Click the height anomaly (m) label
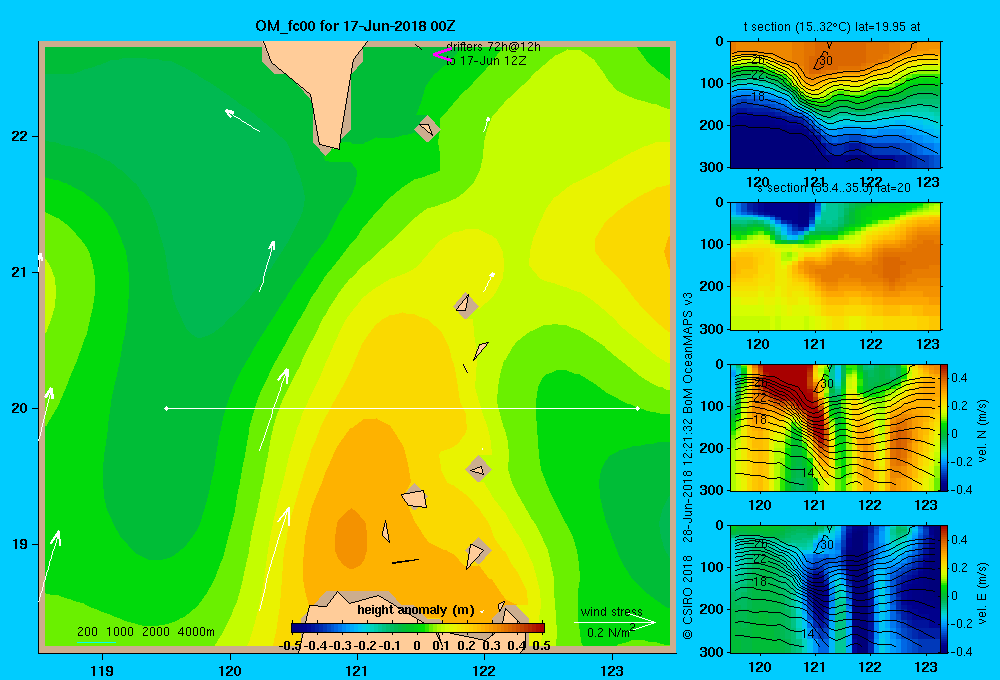 (416, 610)
